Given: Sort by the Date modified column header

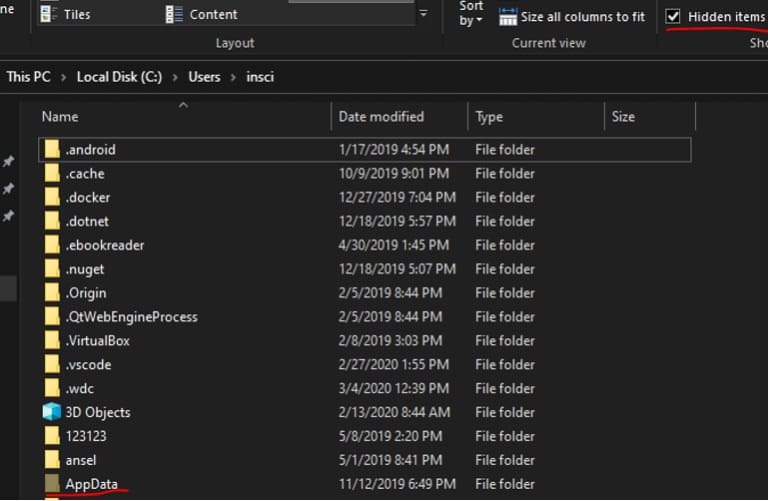Looking at the screenshot, I should click(x=381, y=117).
